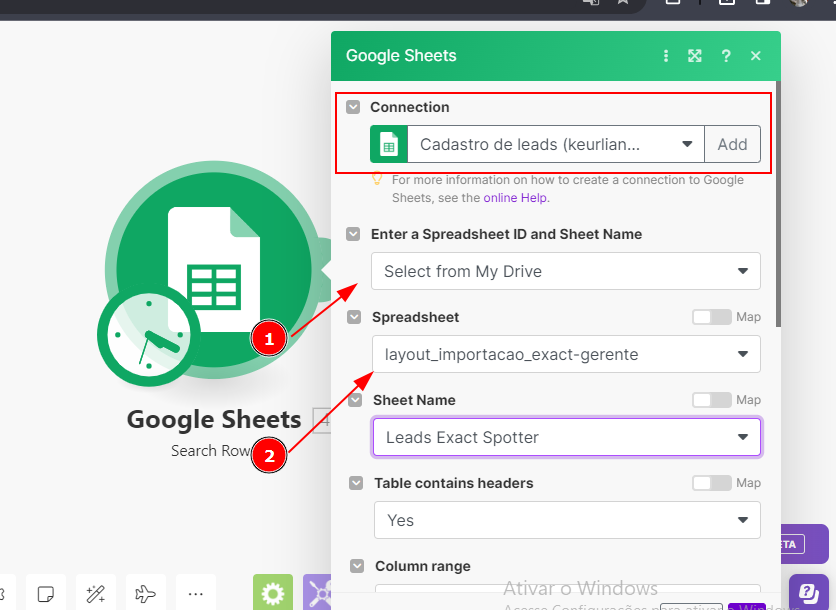Expand the Google Sheets panel to fullscreen
836x610 pixels.
click(695, 56)
